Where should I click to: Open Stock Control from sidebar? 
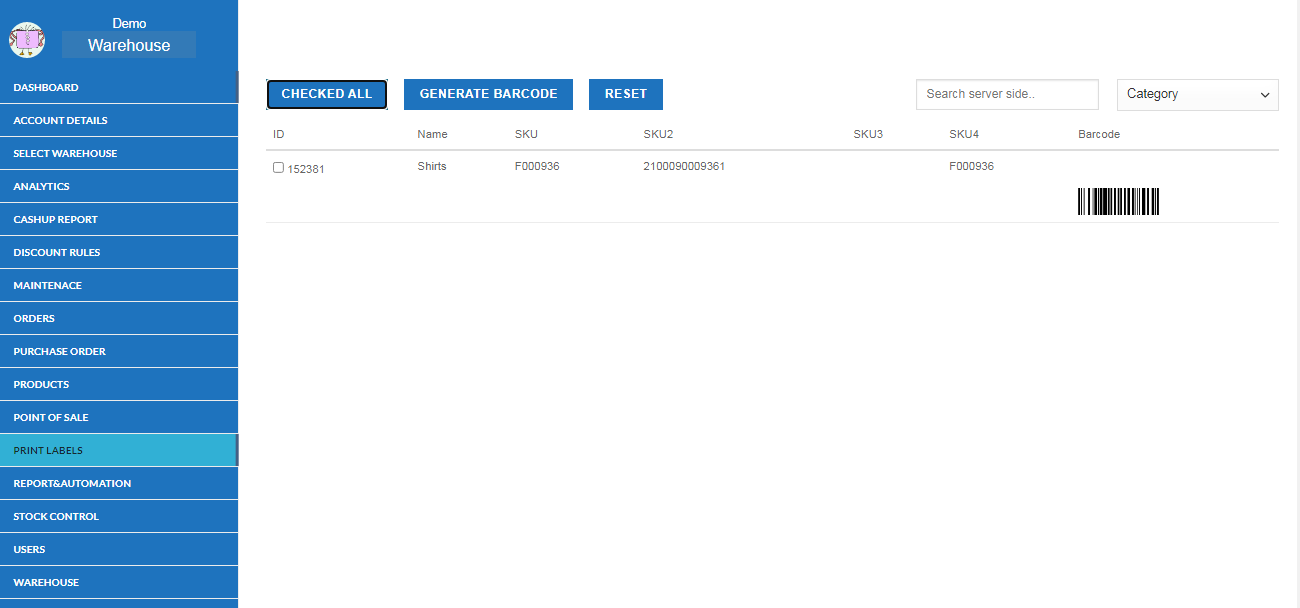click(56, 516)
